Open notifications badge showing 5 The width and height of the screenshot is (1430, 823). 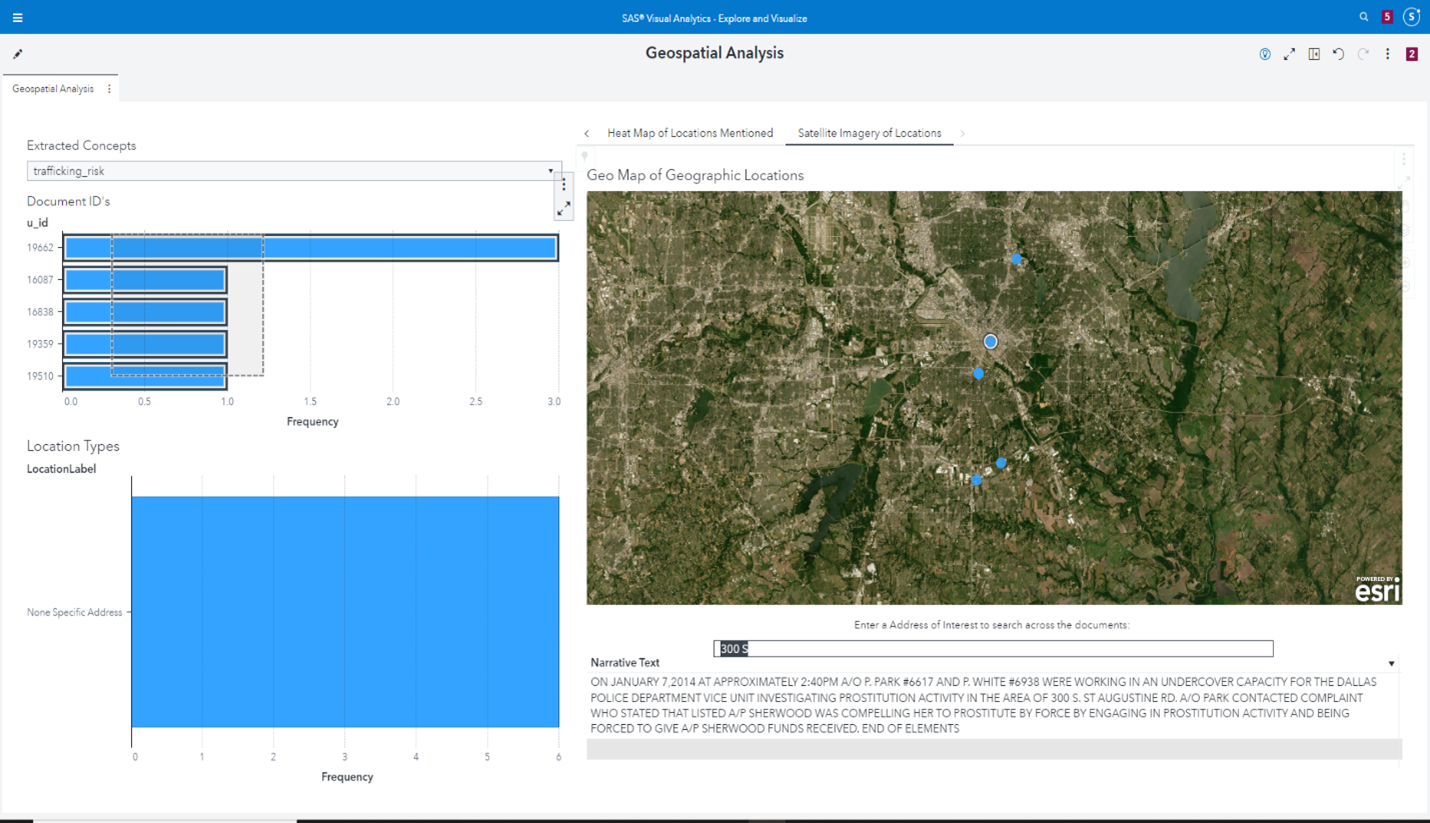coord(1387,17)
